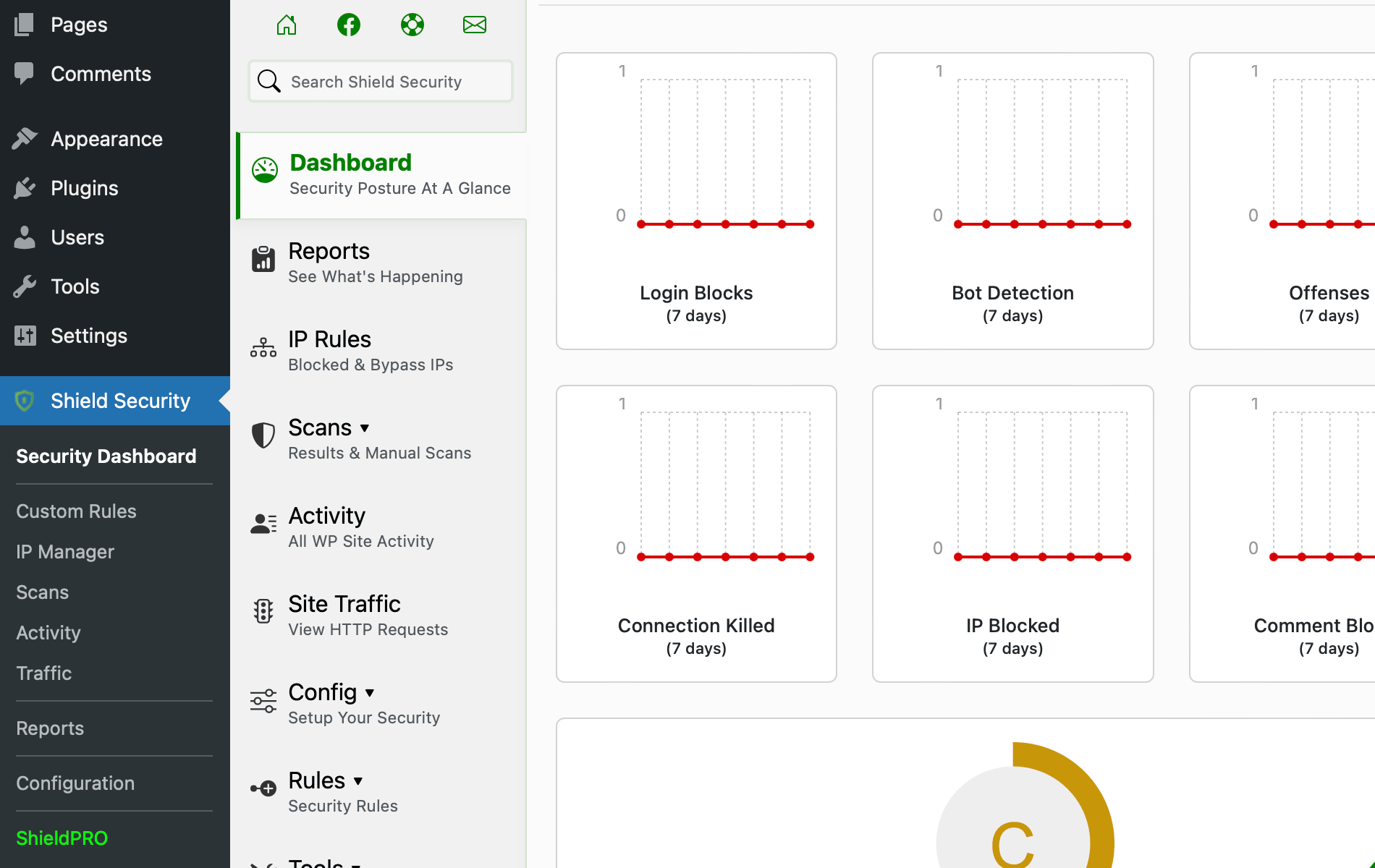Open the envelope contact icon
Image resolution: width=1375 pixels, height=868 pixels.
(475, 24)
